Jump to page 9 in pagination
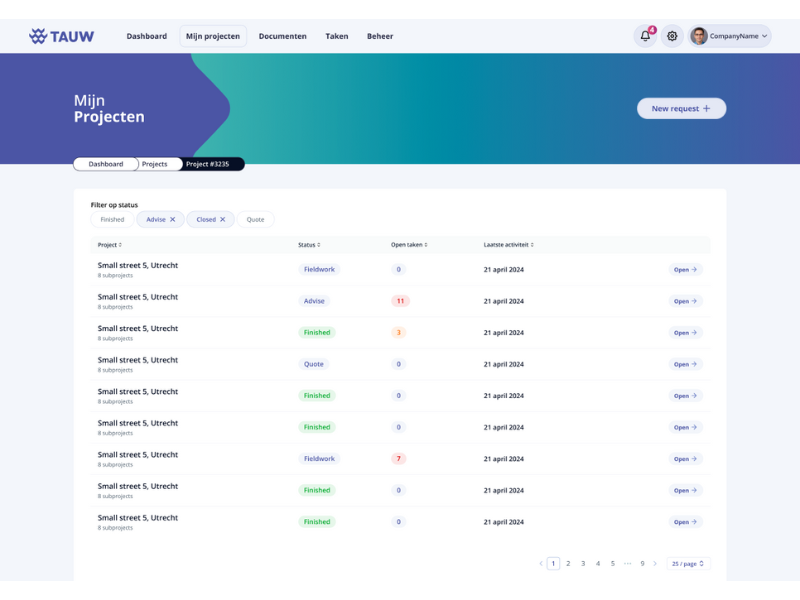The width and height of the screenshot is (800, 600). click(642, 564)
